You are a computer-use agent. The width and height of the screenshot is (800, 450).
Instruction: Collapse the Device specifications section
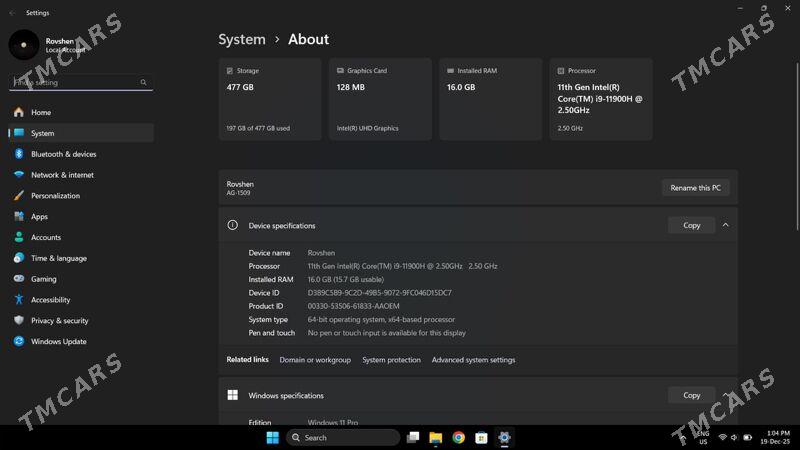(725, 225)
